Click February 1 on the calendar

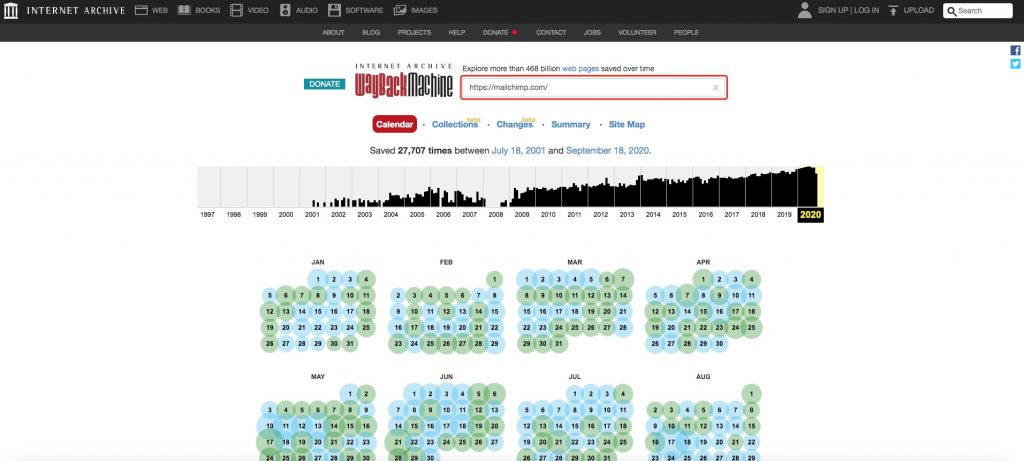pyautogui.click(x=494, y=279)
